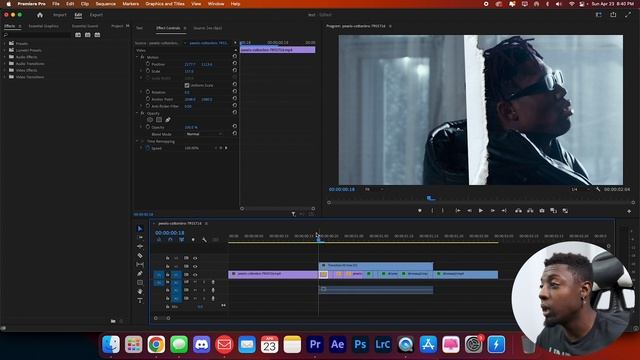Select the Ripple Edit tool

coord(140,247)
